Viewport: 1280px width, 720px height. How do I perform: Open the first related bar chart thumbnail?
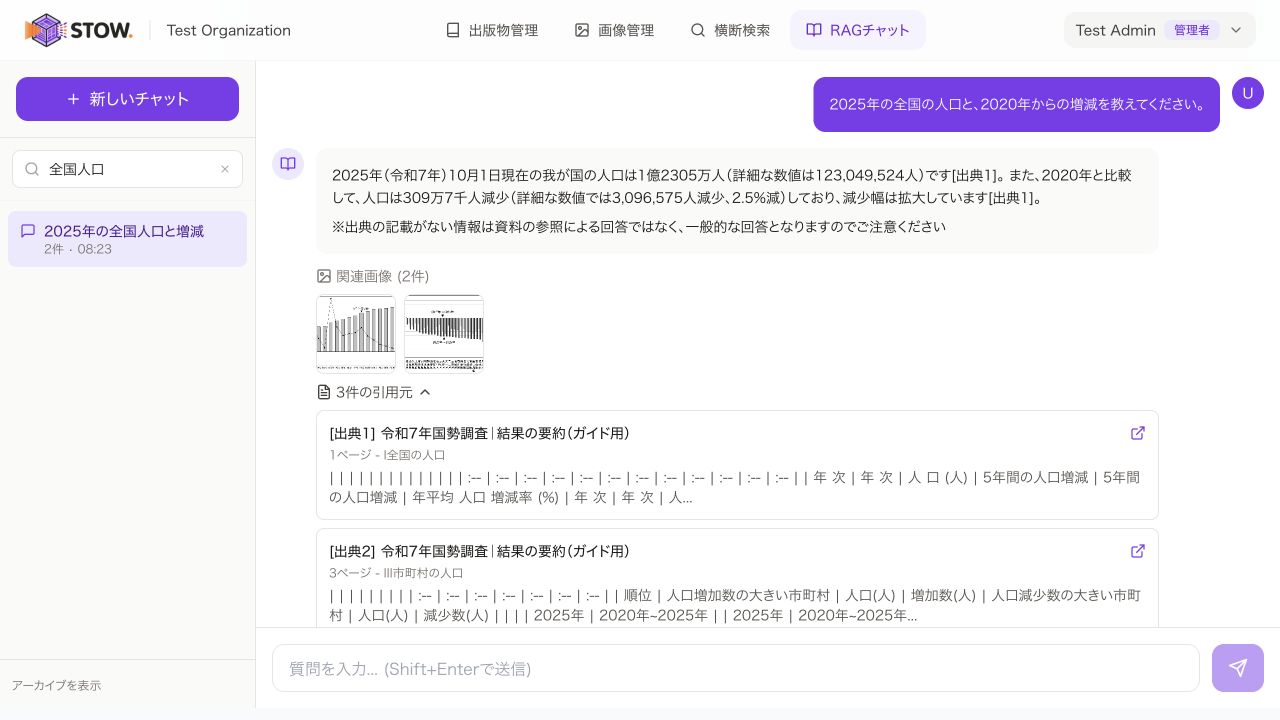coord(356,333)
